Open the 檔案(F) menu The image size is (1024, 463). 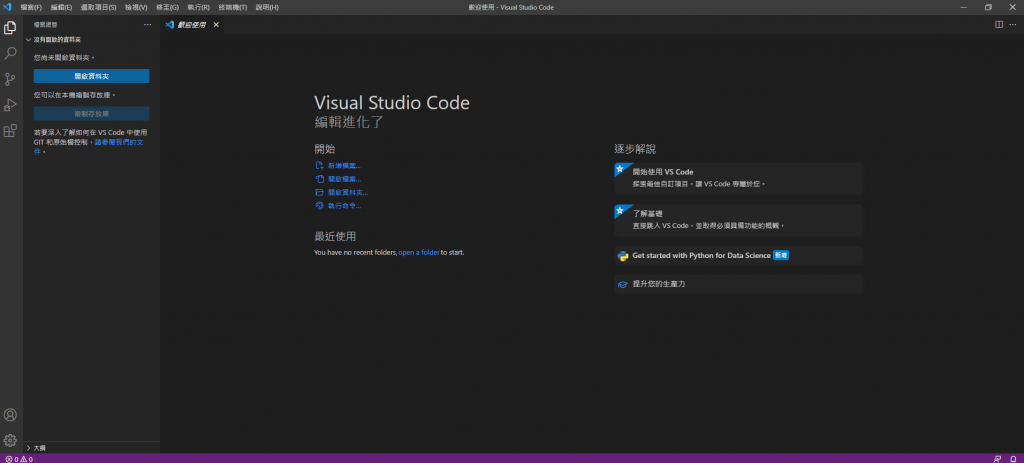point(31,7)
